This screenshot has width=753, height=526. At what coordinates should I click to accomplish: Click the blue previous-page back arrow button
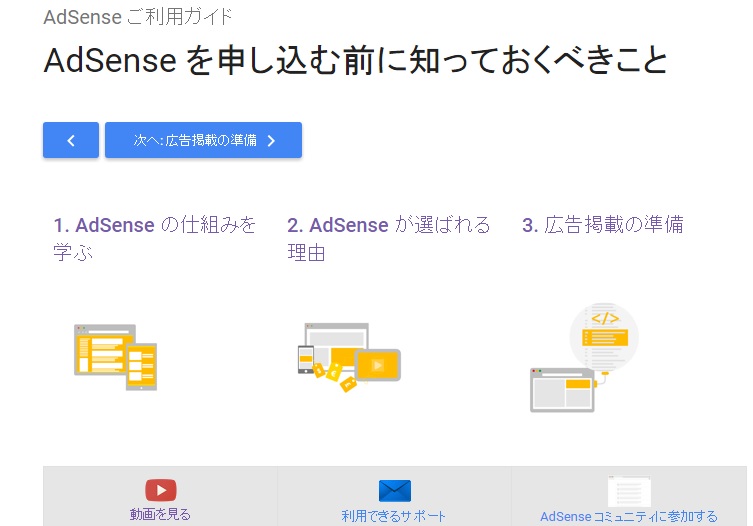(71, 140)
